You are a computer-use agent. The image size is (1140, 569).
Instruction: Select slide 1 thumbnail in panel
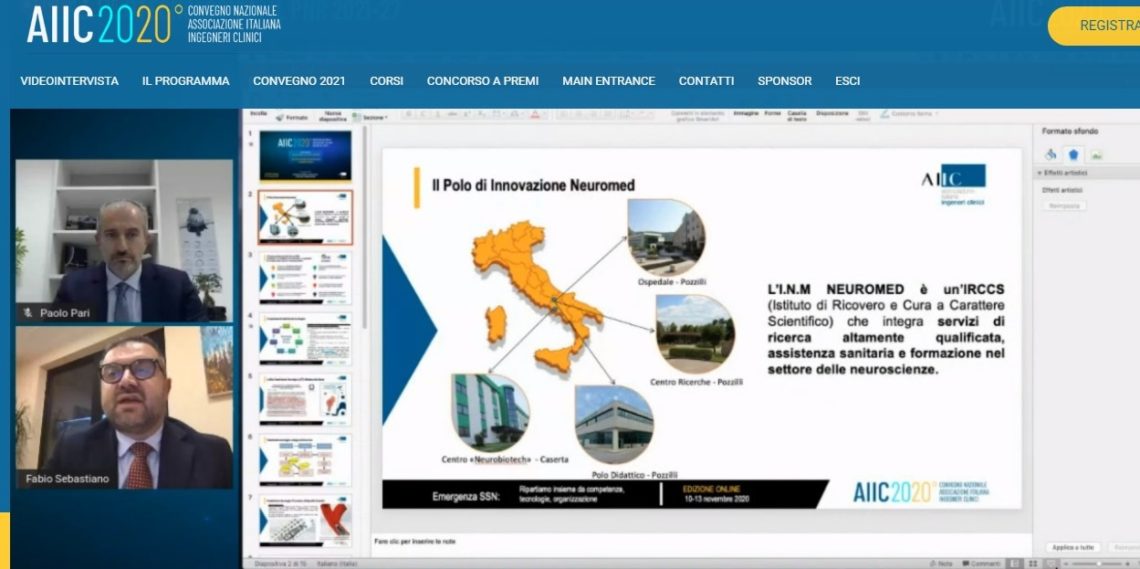[x=305, y=156]
